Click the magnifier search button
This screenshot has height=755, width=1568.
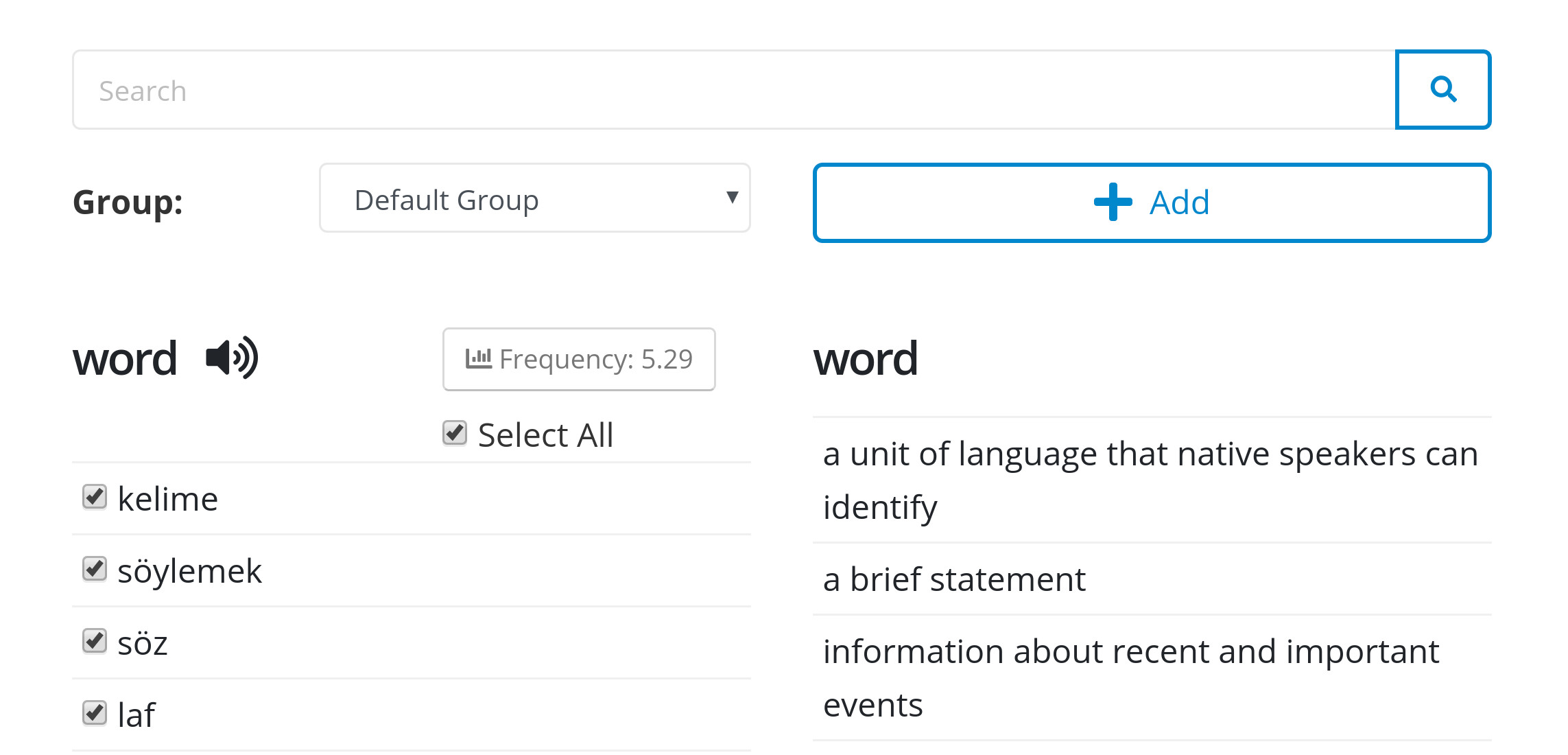(1443, 89)
